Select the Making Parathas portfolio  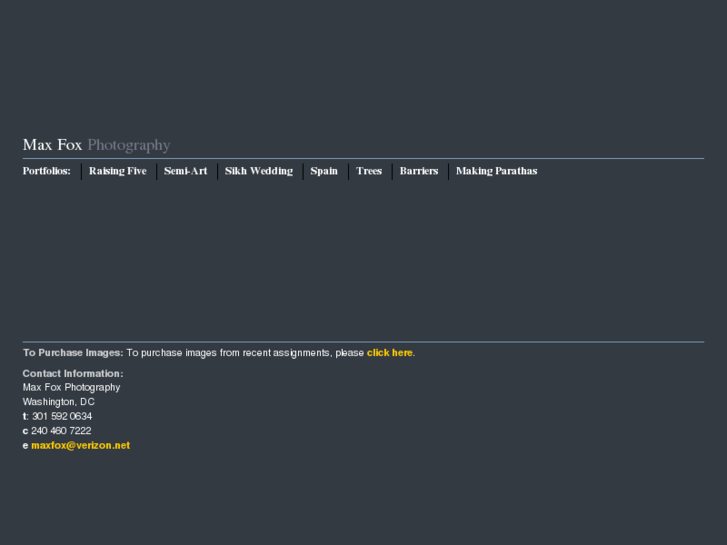pos(496,171)
